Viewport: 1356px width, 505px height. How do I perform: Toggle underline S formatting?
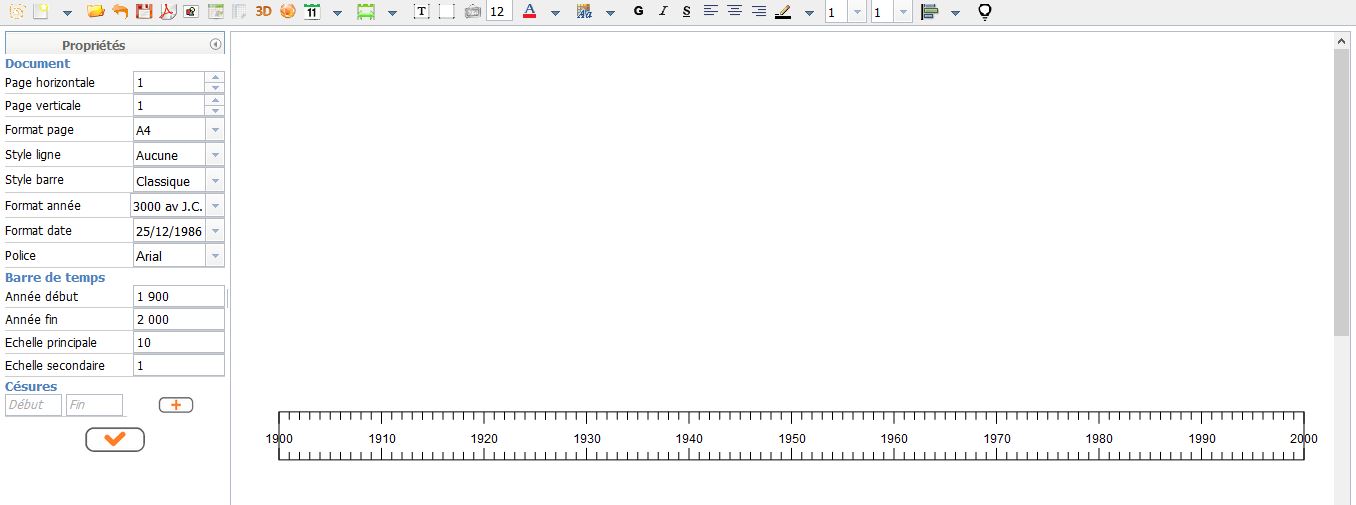[x=686, y=12]
